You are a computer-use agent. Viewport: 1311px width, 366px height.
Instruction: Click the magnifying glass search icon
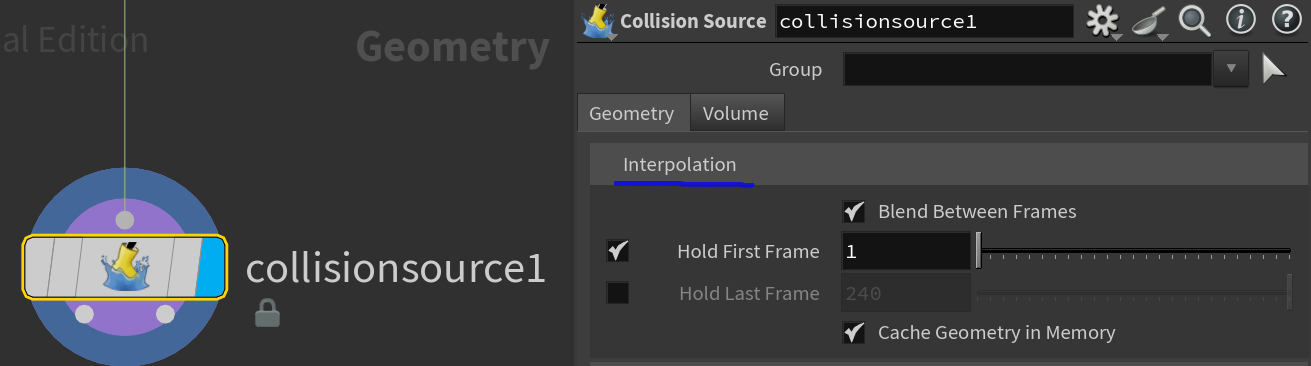pos(1194,20)
